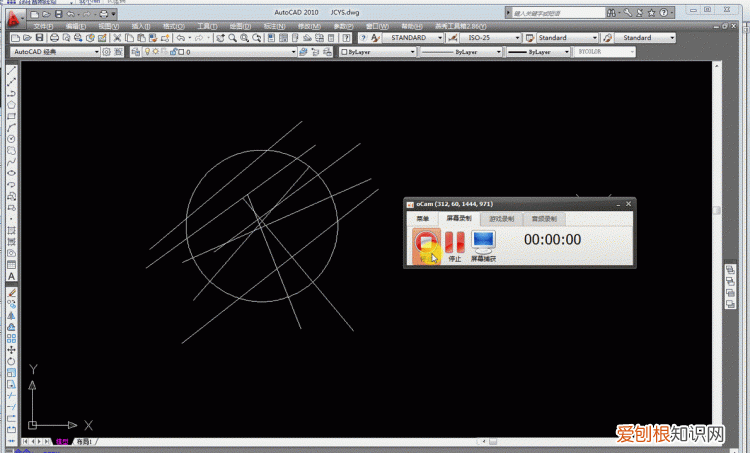Open the 菜单 tab in oCam
The width and height of the screenshot is (750, 453).
click(x=423, y=218)
